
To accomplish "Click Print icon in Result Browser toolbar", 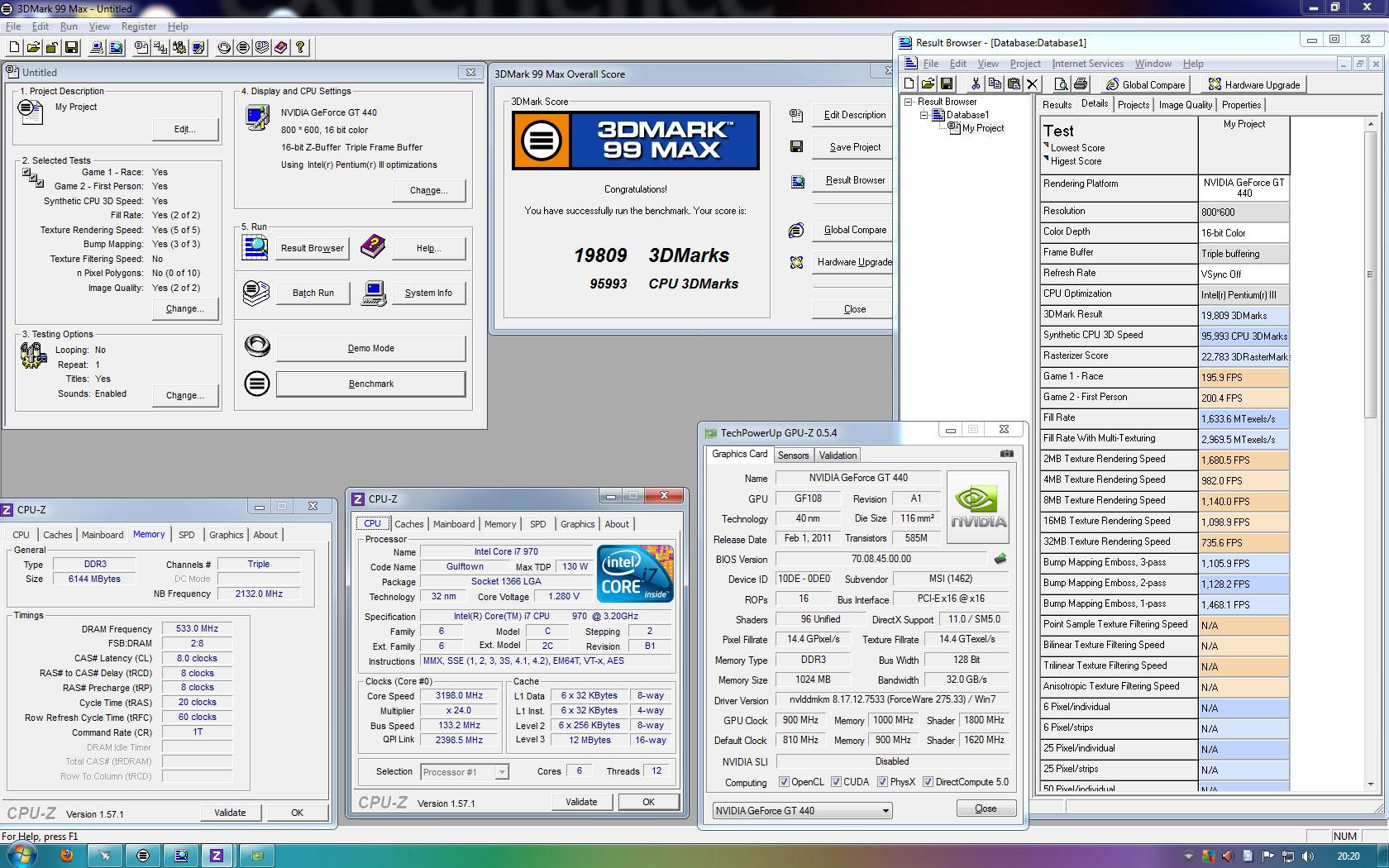I will coord(1081,83).
